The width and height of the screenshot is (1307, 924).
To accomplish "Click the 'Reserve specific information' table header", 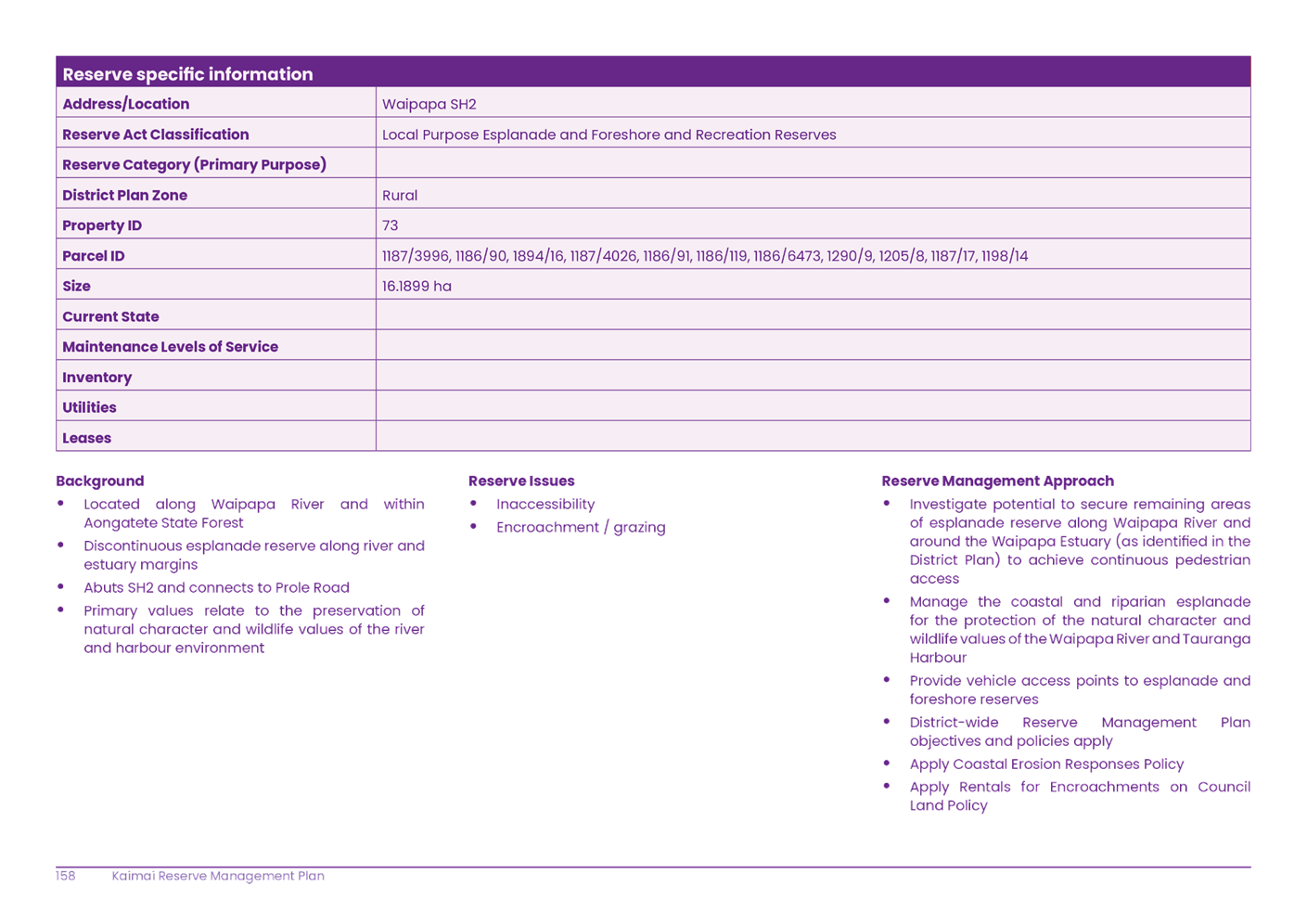I will pos(187,74).
